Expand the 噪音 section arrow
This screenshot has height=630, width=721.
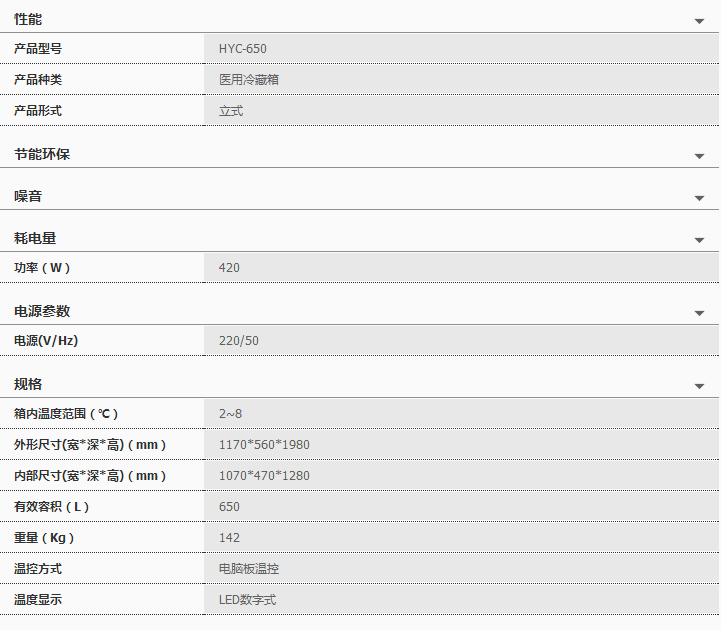(699, 199)
